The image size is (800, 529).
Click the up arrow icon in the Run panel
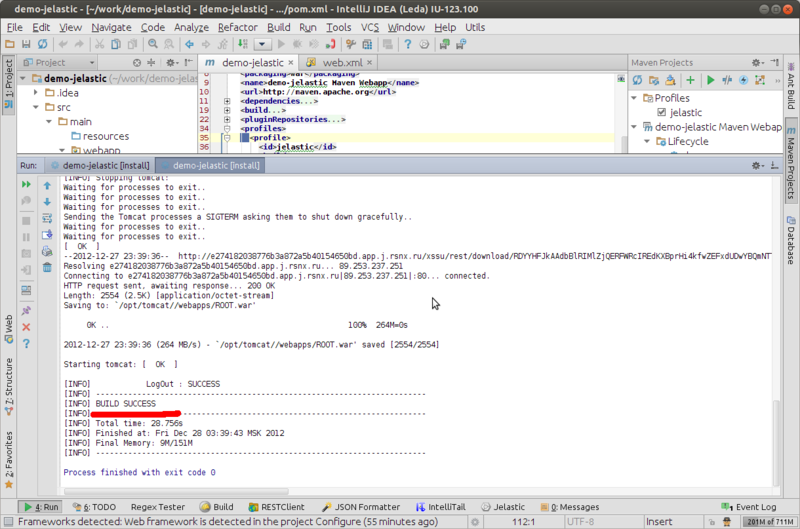tap(47, 186)
